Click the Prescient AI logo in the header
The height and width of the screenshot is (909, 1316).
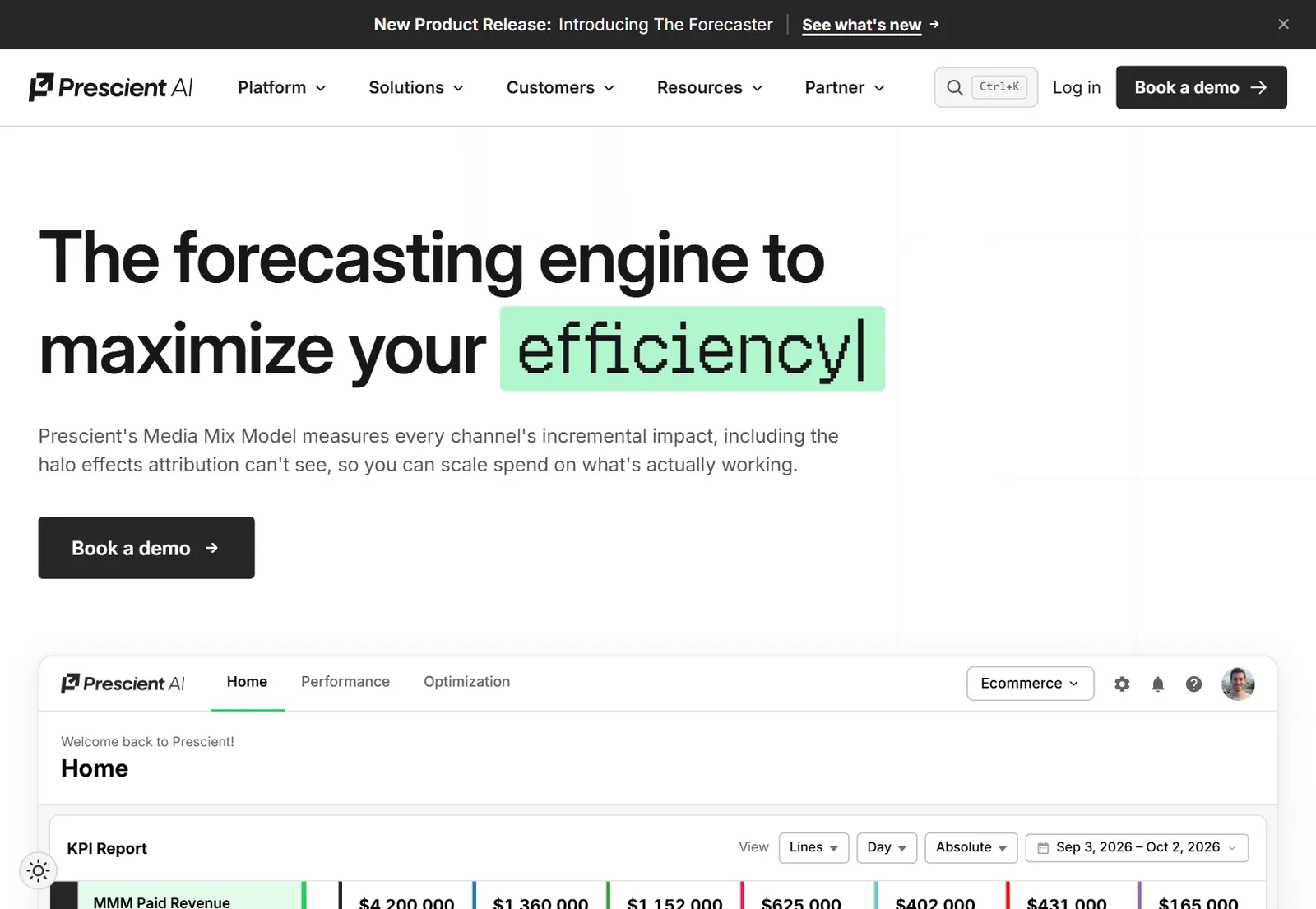111,87
